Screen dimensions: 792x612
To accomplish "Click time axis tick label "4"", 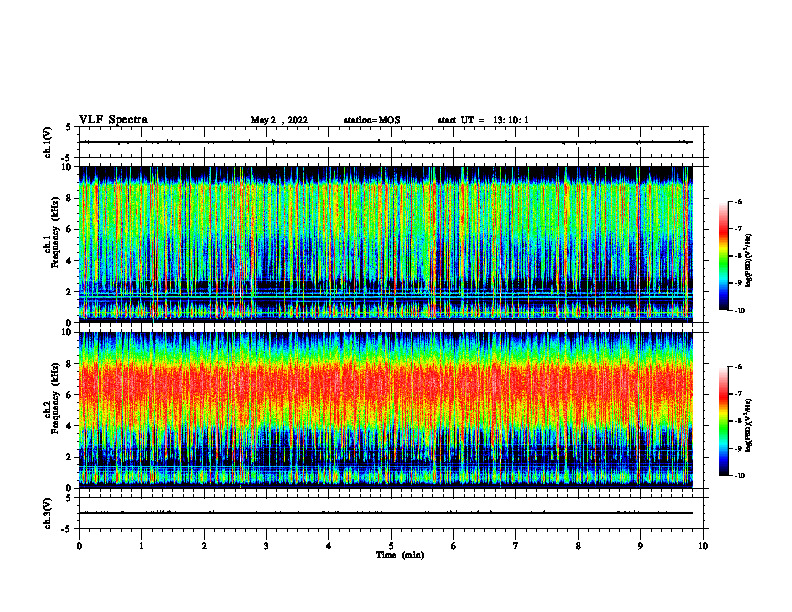I will (329, 546).
